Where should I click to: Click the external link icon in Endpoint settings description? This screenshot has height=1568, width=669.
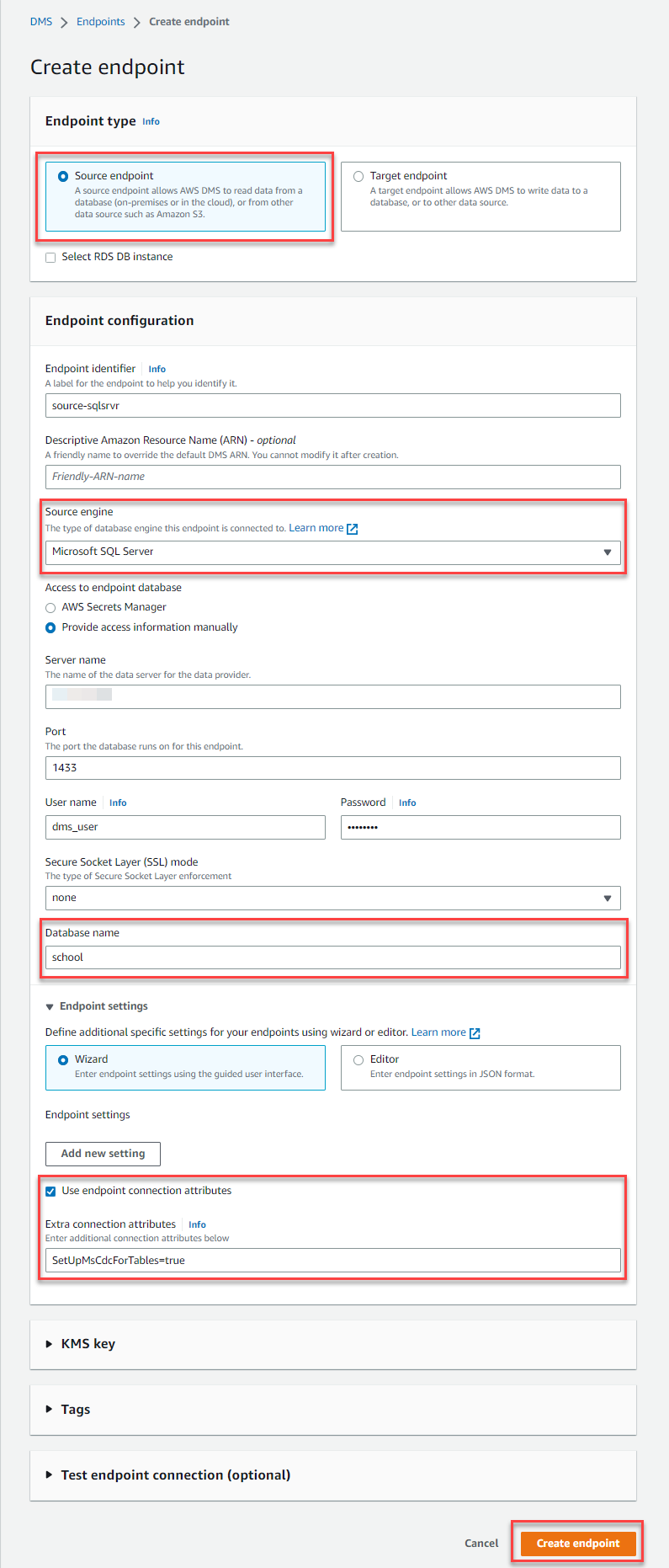tap(475, 1033)
